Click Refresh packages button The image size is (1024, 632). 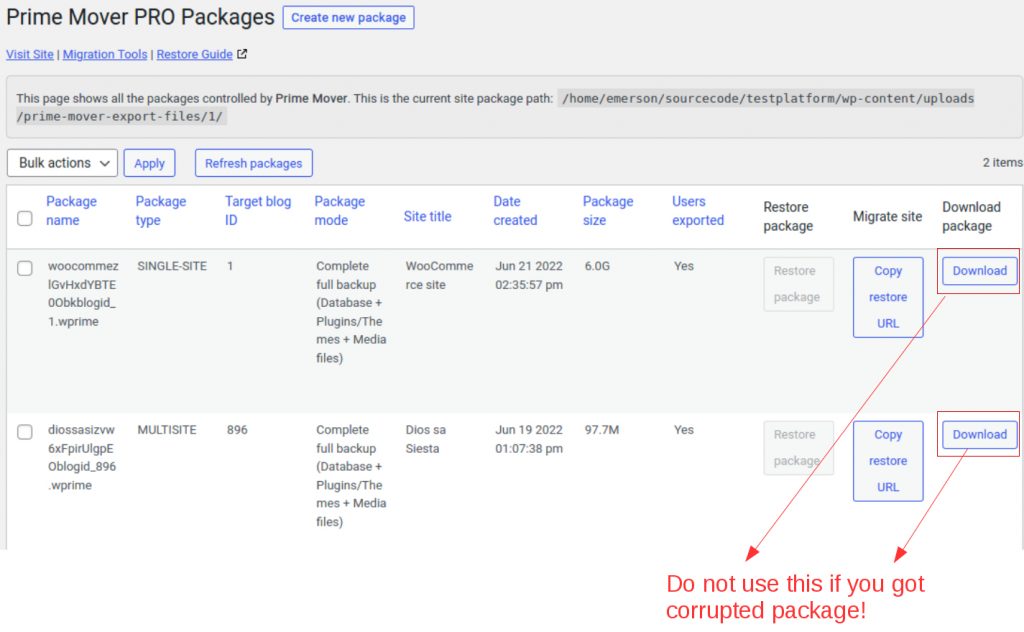coord(253,163)
